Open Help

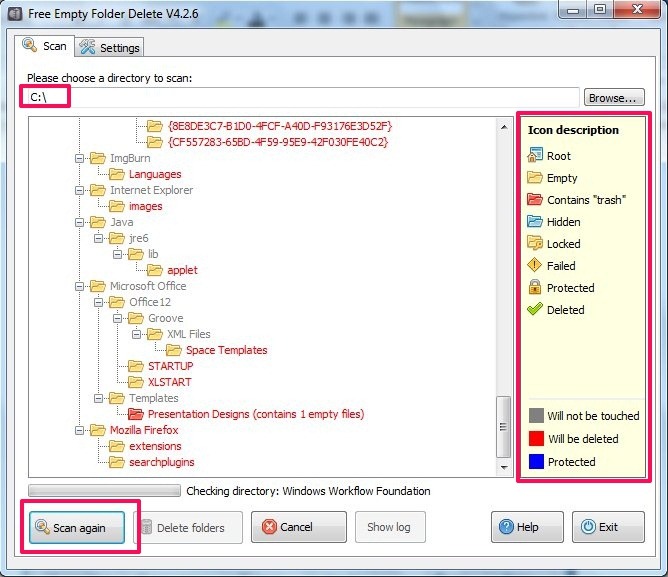[x=527, y=527]
